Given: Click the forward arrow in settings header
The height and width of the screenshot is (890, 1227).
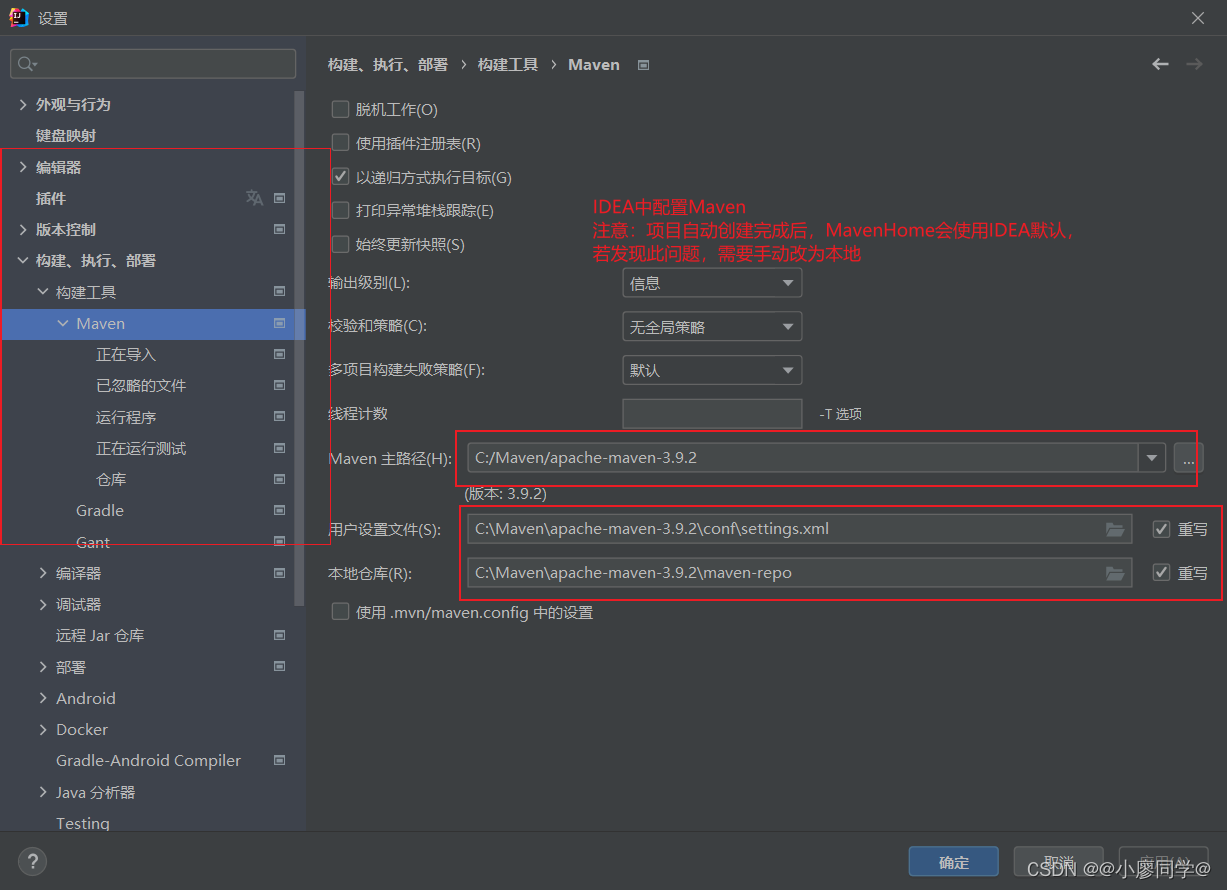Looking at the screenshot, I should pos(1193,64).
